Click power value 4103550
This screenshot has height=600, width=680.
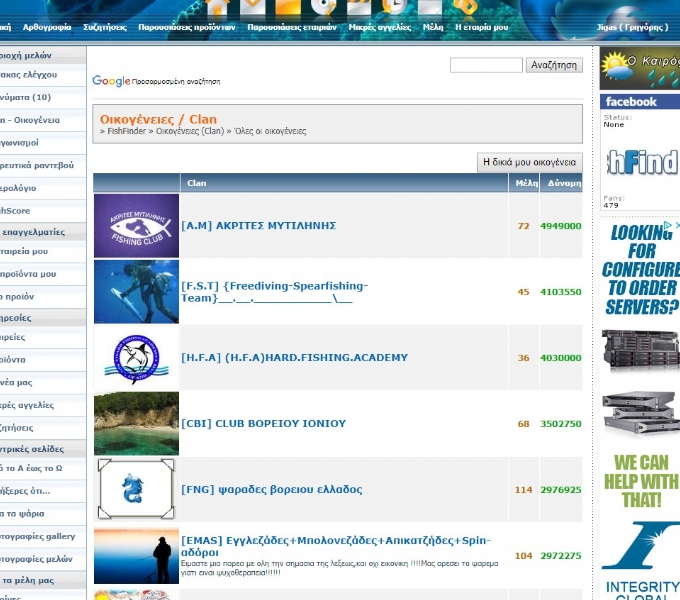[561, 292]
